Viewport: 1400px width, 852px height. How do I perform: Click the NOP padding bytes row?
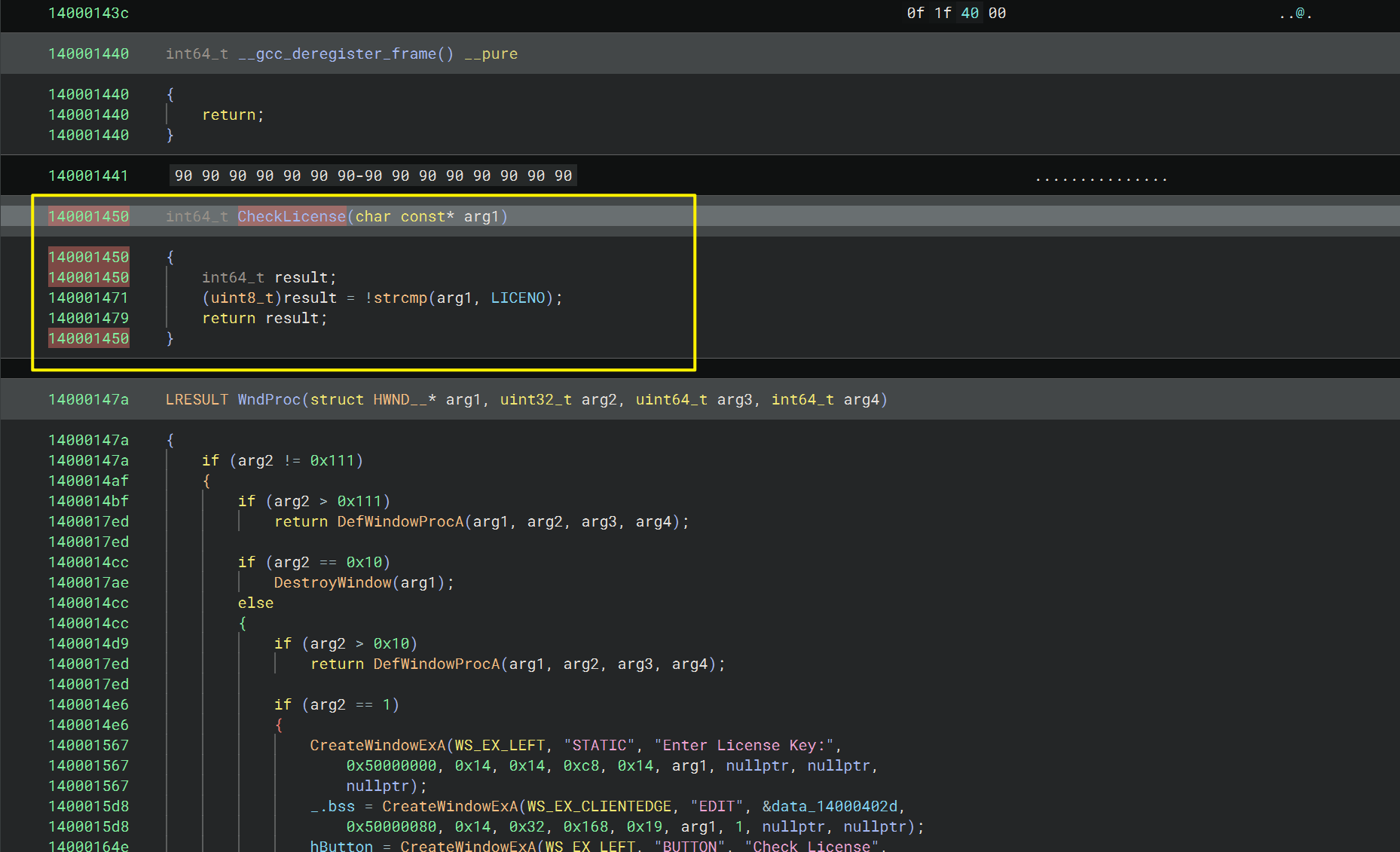tap(373, 176)
